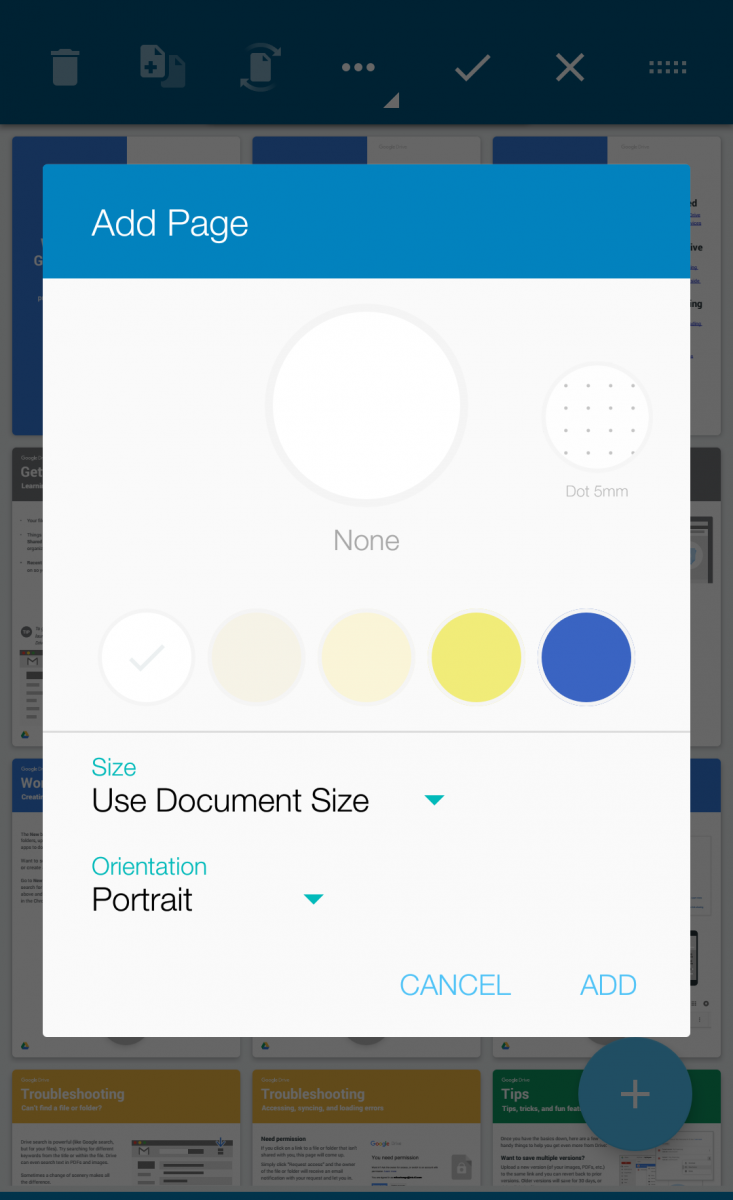Choose the pale yellow page color option

tap(366, 657)
